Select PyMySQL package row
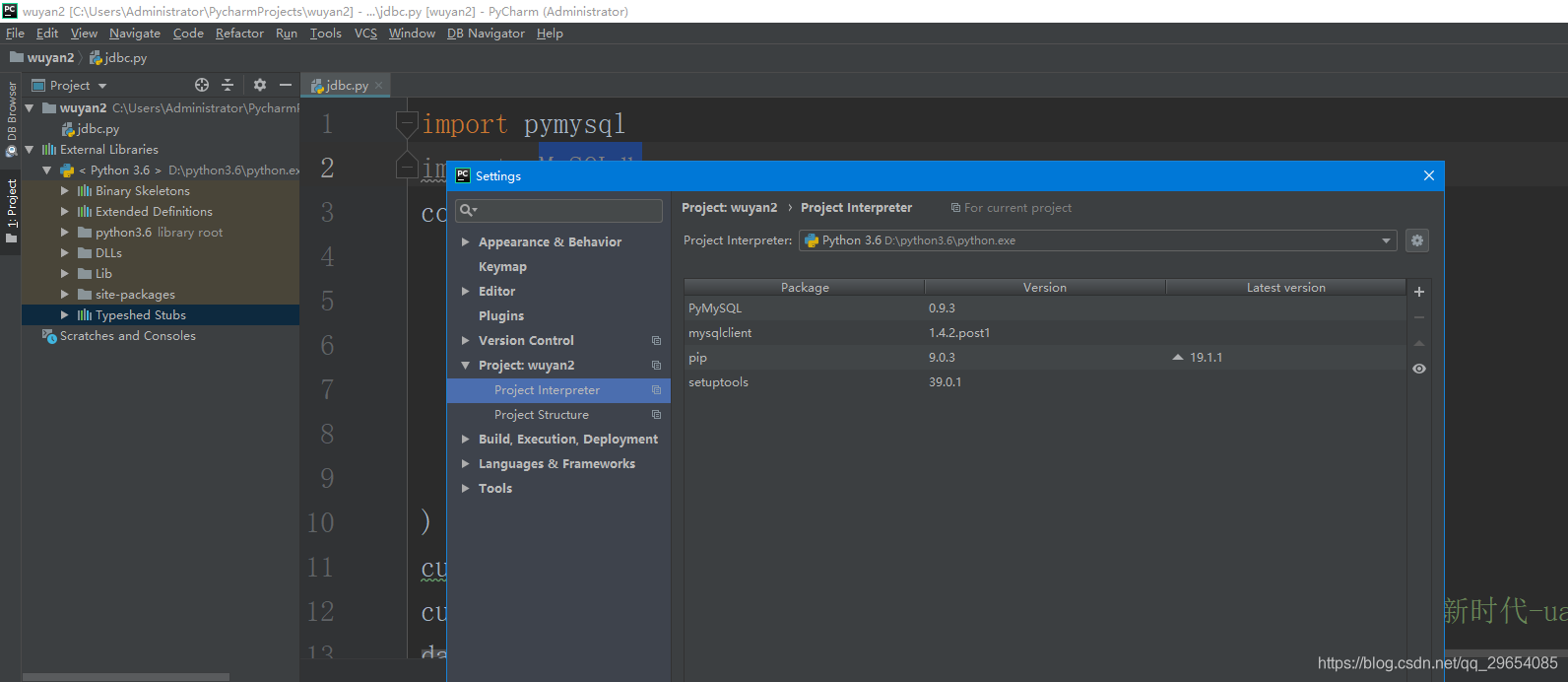 (x=1045, y=308)
